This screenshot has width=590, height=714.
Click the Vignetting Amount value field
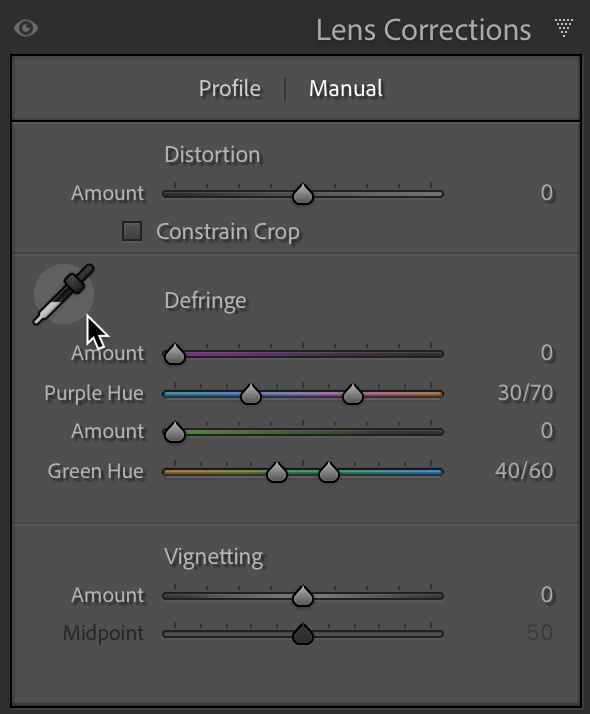547,595
